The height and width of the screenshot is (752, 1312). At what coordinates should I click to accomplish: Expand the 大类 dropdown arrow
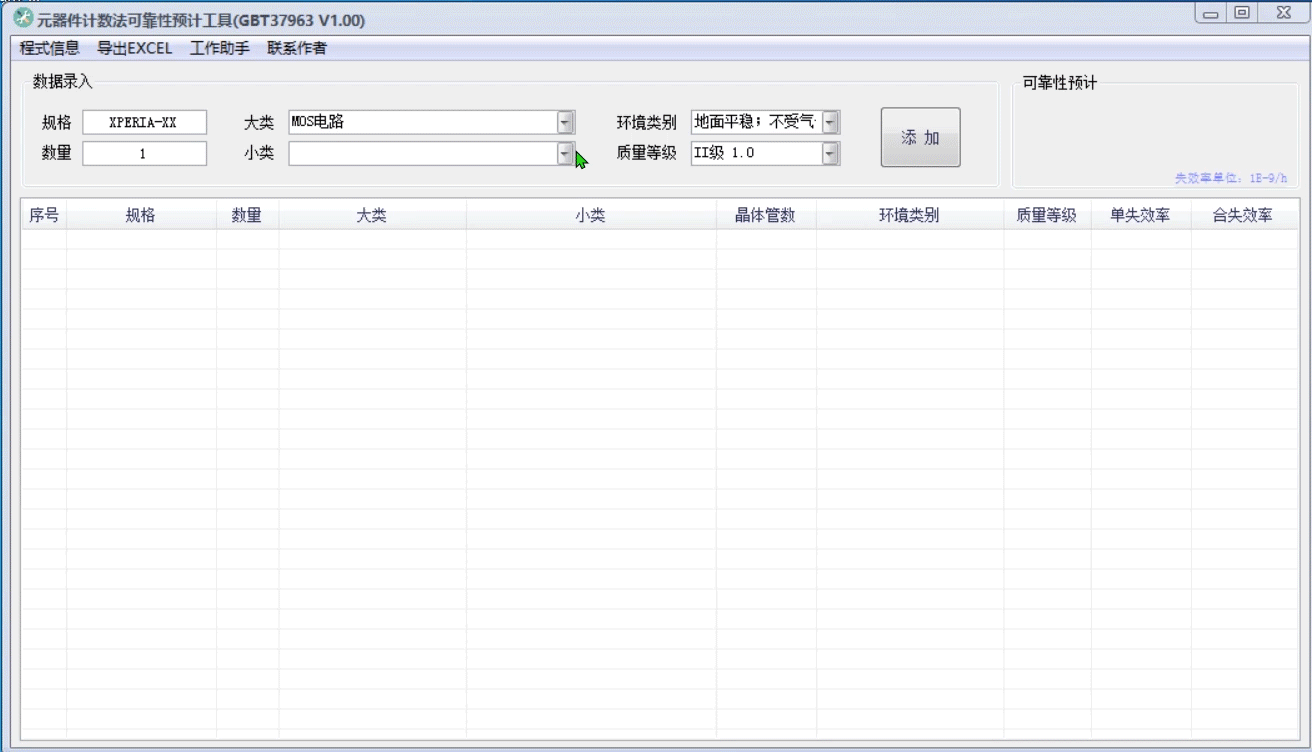[x=565, y=123]
